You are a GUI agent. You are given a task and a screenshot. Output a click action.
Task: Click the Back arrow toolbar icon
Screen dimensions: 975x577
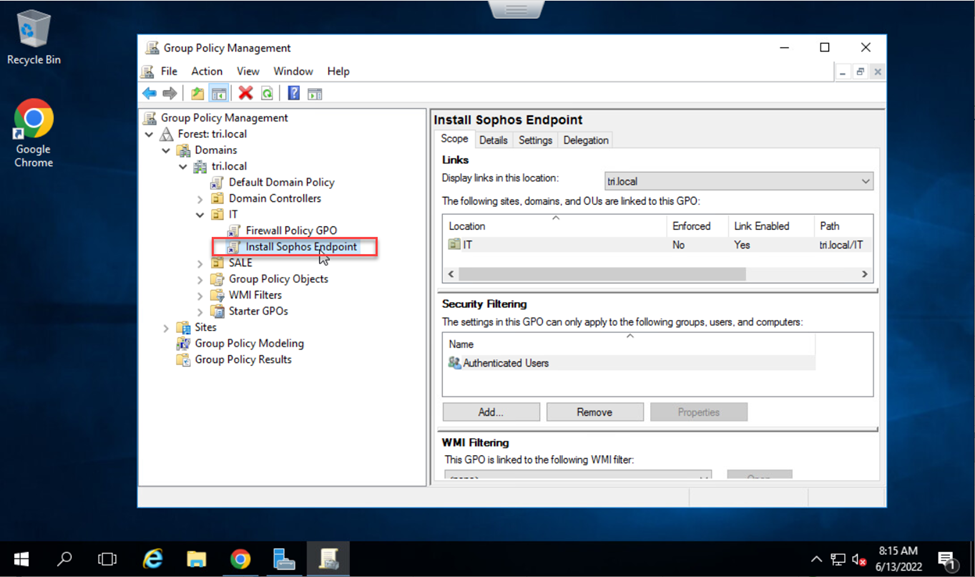point(149,93)
